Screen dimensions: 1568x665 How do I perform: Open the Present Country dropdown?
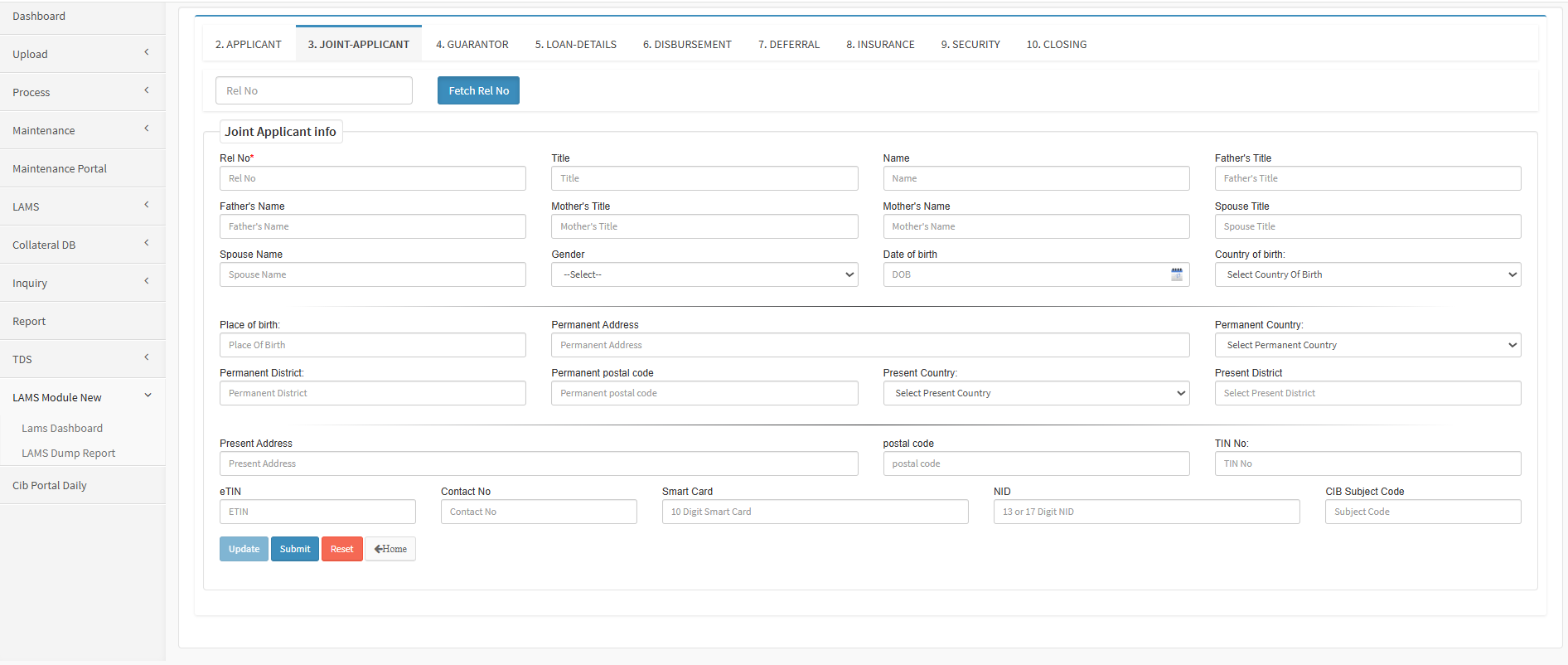[x=1035, y=393]
